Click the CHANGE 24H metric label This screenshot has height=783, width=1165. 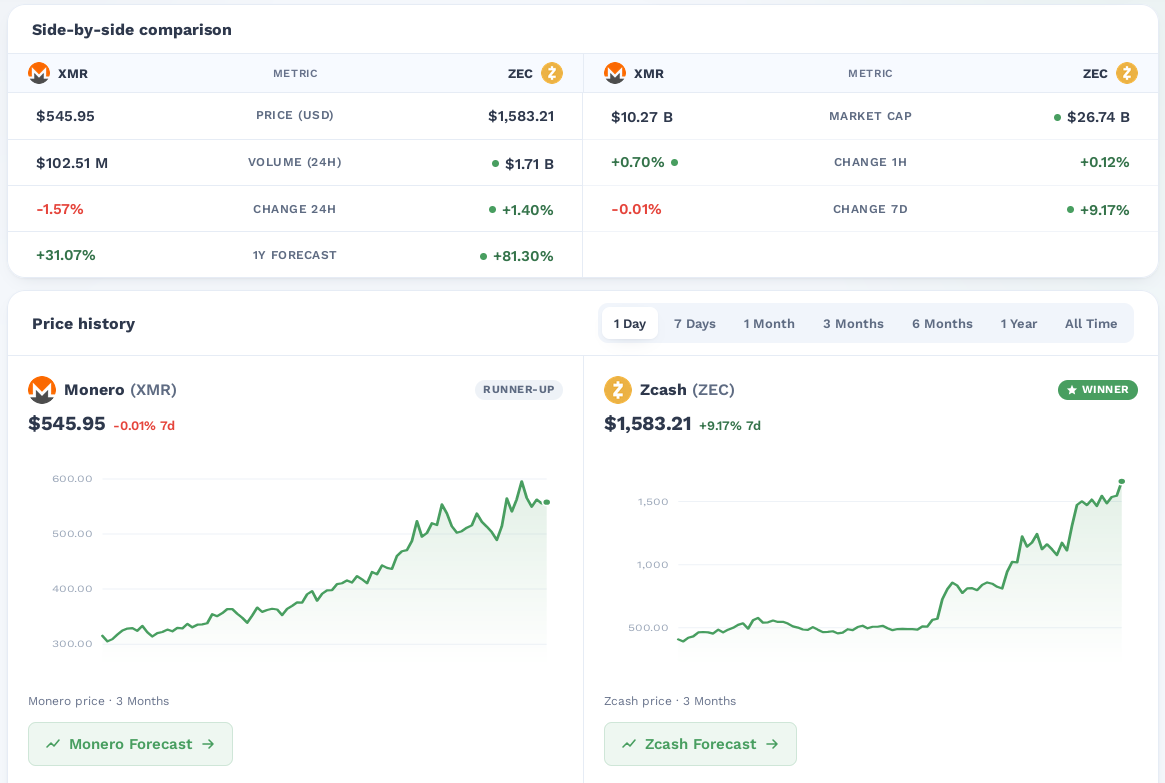[x=295, y=209]
